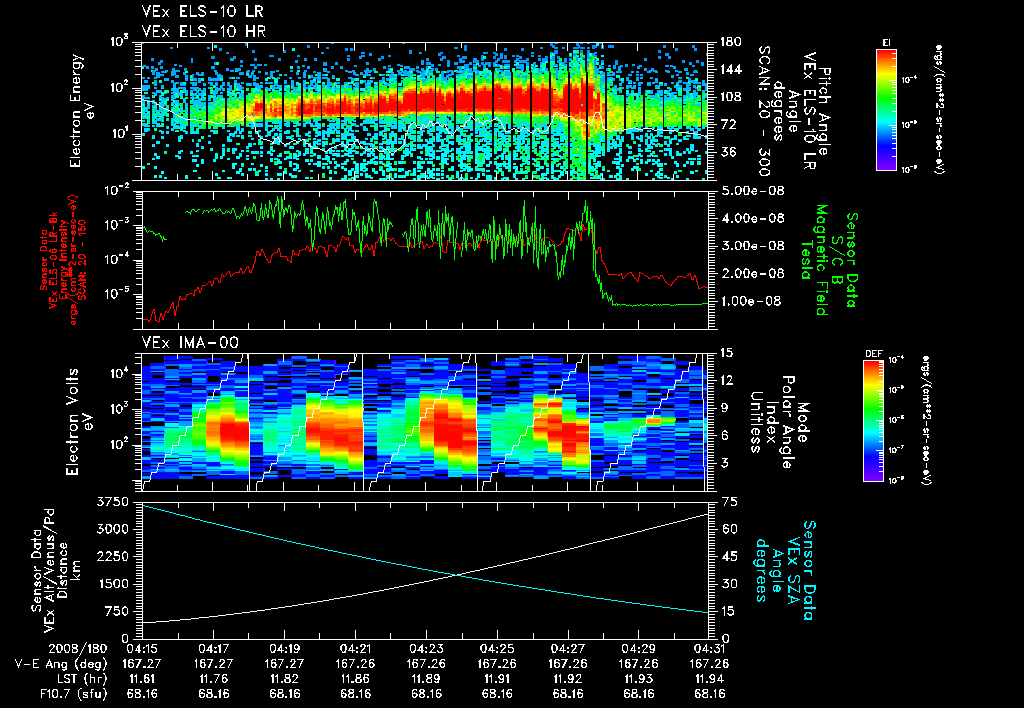Screen dimensions: 1024x708
Task: Click the 04:27 time tick label
Action: coord(568,649)
